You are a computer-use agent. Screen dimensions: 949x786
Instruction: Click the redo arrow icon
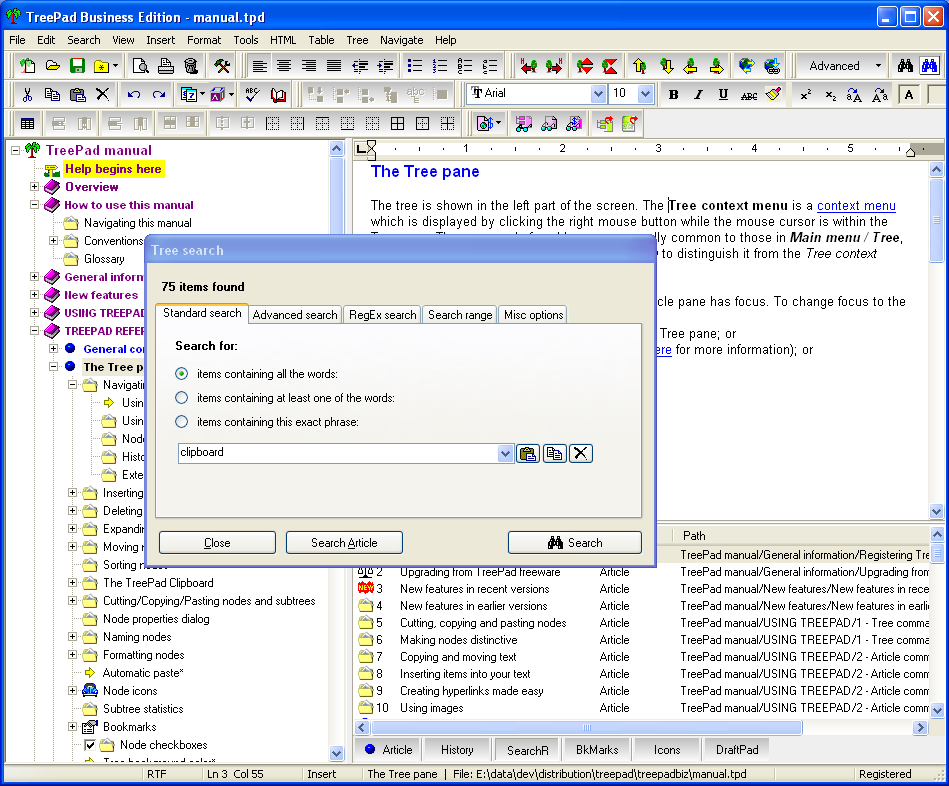coord(159,94)
